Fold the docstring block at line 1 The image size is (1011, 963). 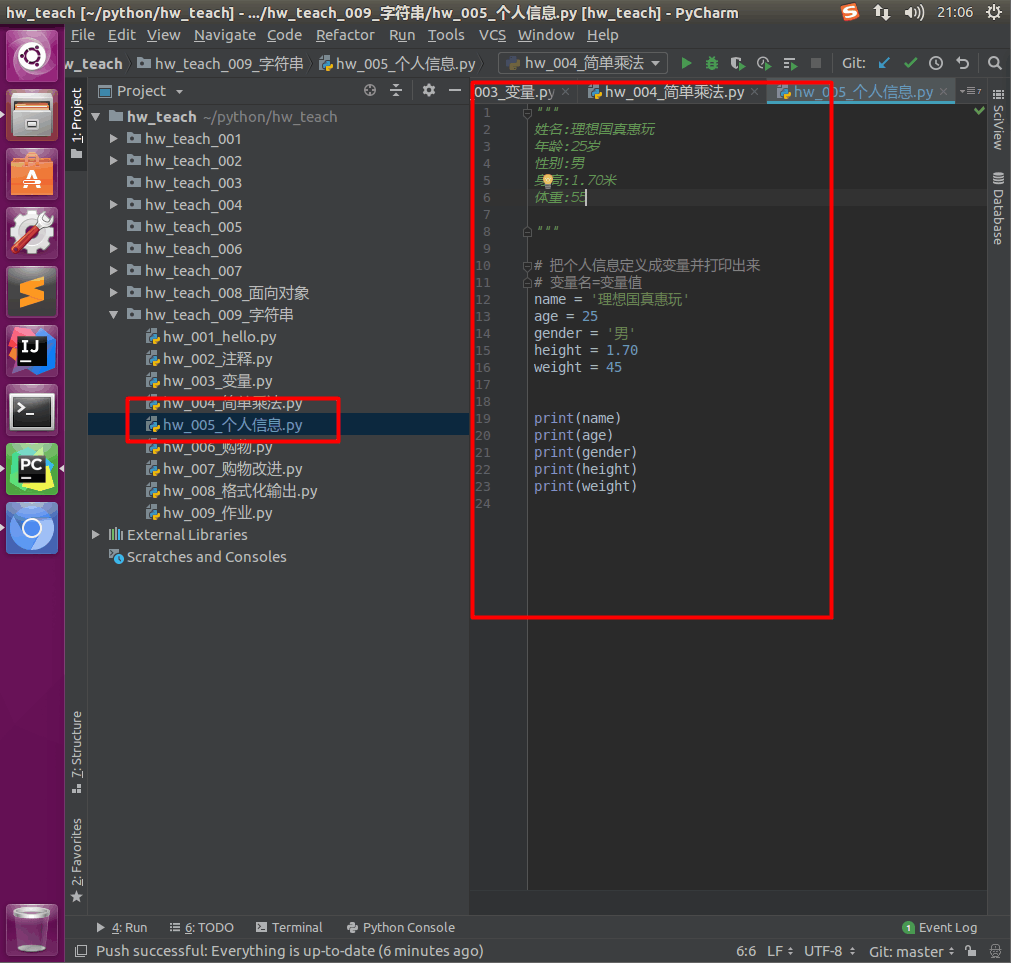[x=527, y=113]
